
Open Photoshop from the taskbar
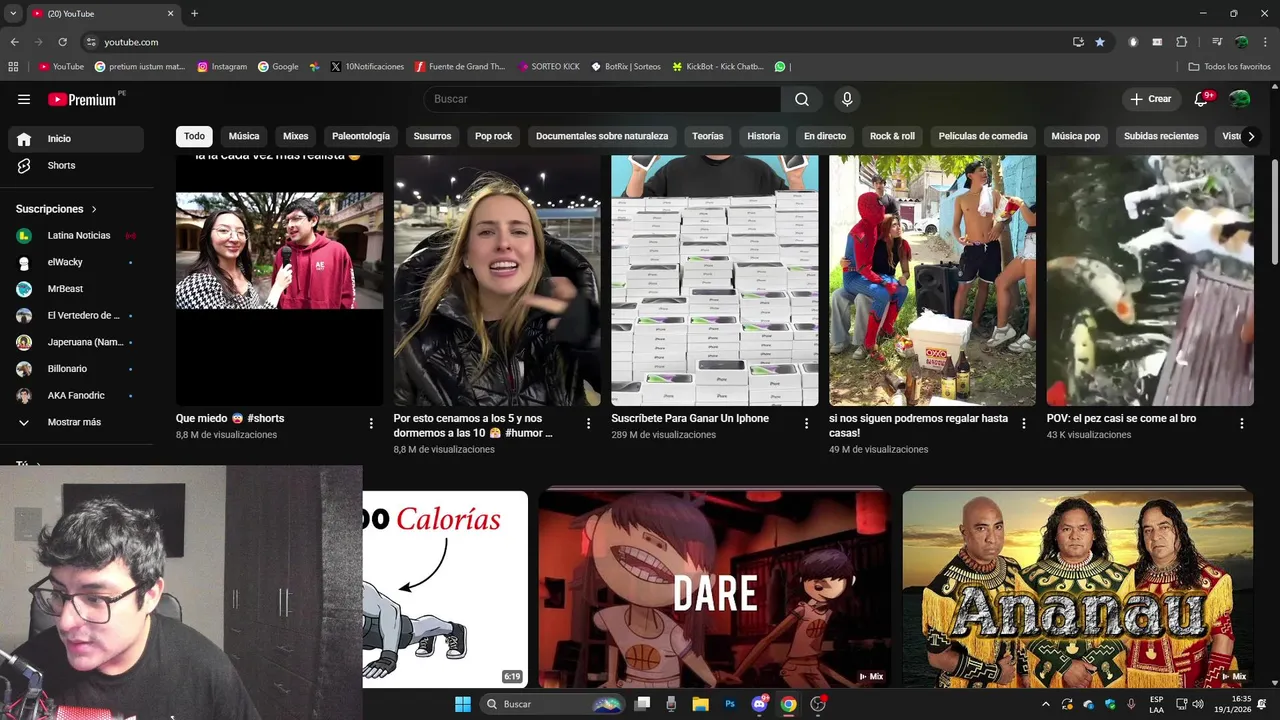730,704
